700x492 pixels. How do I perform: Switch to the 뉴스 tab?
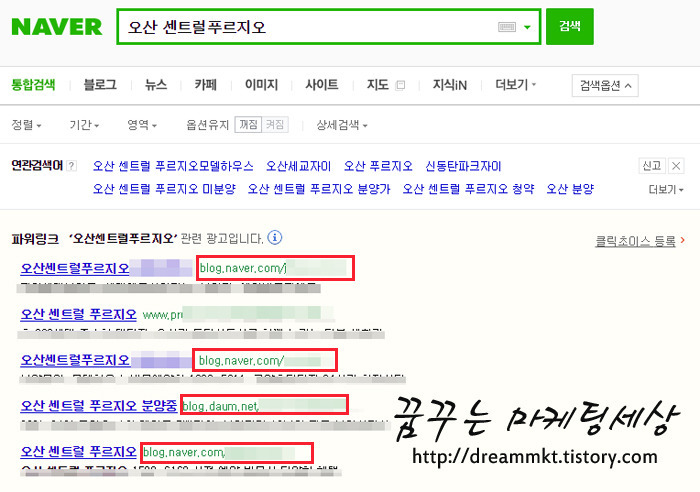(x=156, y=84)
